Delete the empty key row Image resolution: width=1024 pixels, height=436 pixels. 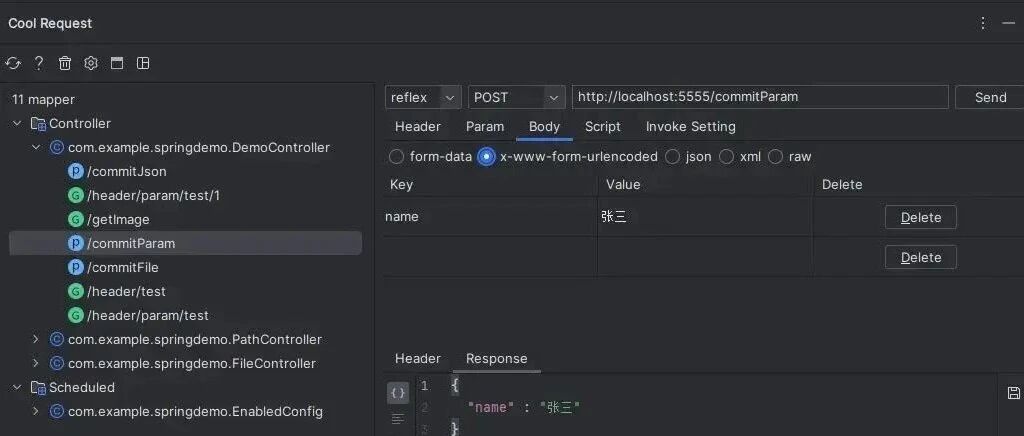click(921, 257)
